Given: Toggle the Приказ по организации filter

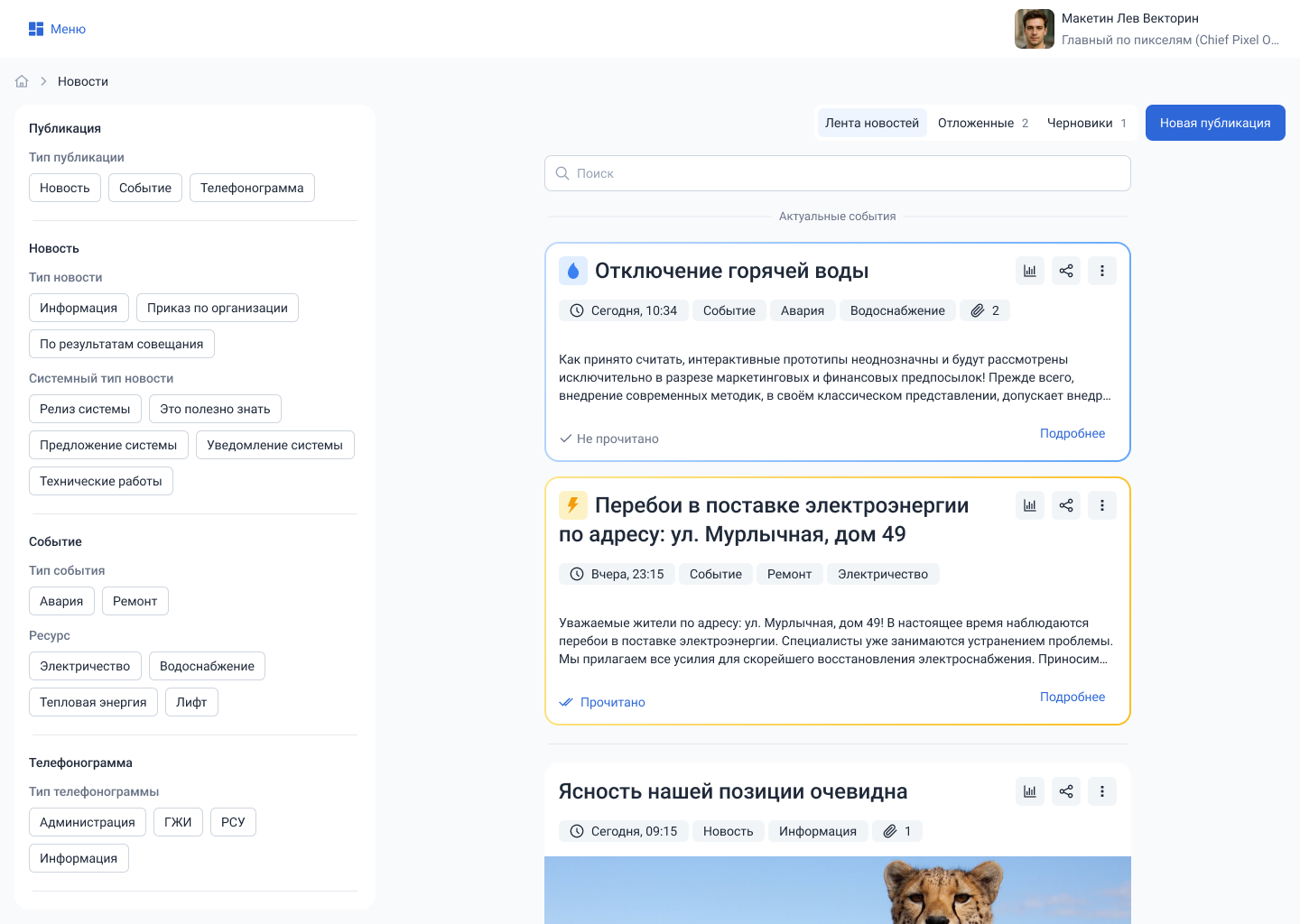Looking at the screenshot, I should pyautogui.click(x=218, y=308).
